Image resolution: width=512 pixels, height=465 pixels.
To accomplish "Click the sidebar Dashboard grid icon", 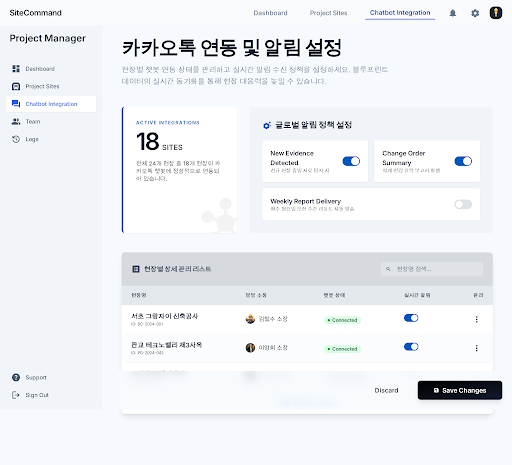I will [x=16, y=69].
